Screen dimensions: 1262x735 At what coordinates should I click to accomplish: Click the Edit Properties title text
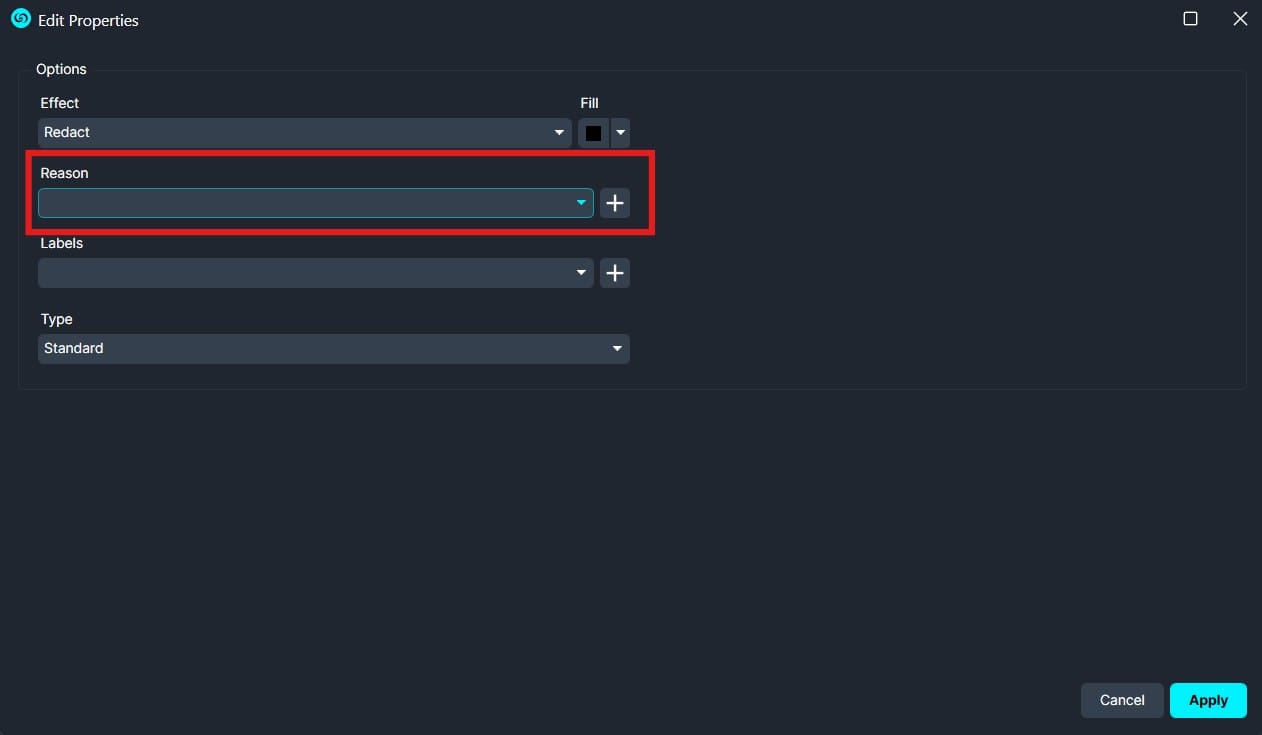pyautogui.click(x=88, y=20)
